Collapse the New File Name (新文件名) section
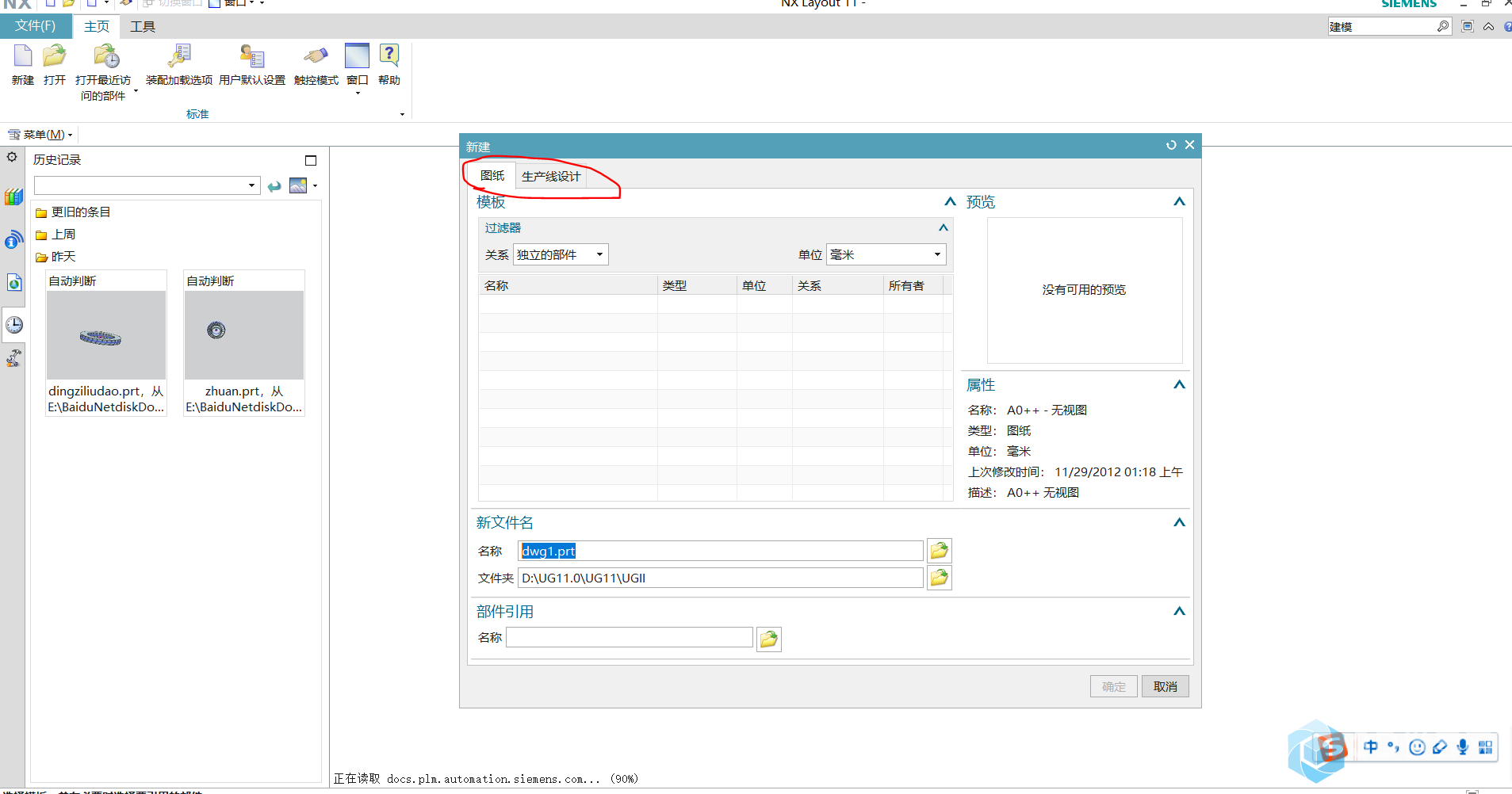Screen dimensions: 1512x794 click(x=1179, y=522)
